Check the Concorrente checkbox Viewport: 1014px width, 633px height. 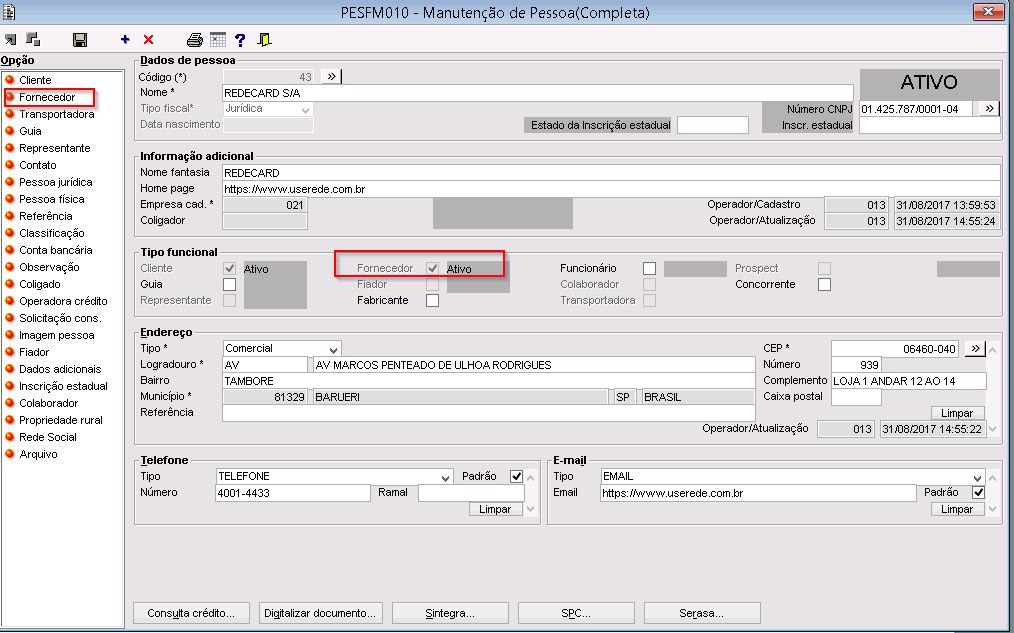point(825,284)
